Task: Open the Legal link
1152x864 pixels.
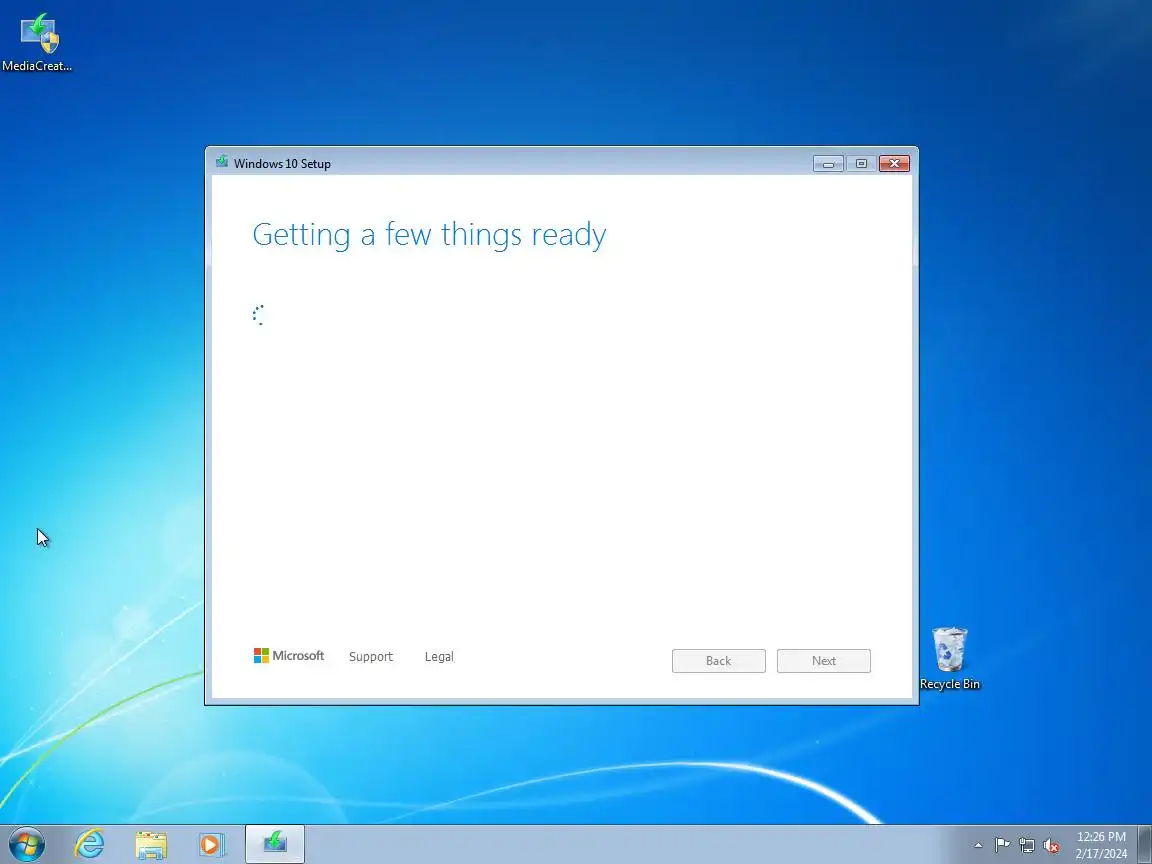Action: pyautogui.click(x=439, y=657)
